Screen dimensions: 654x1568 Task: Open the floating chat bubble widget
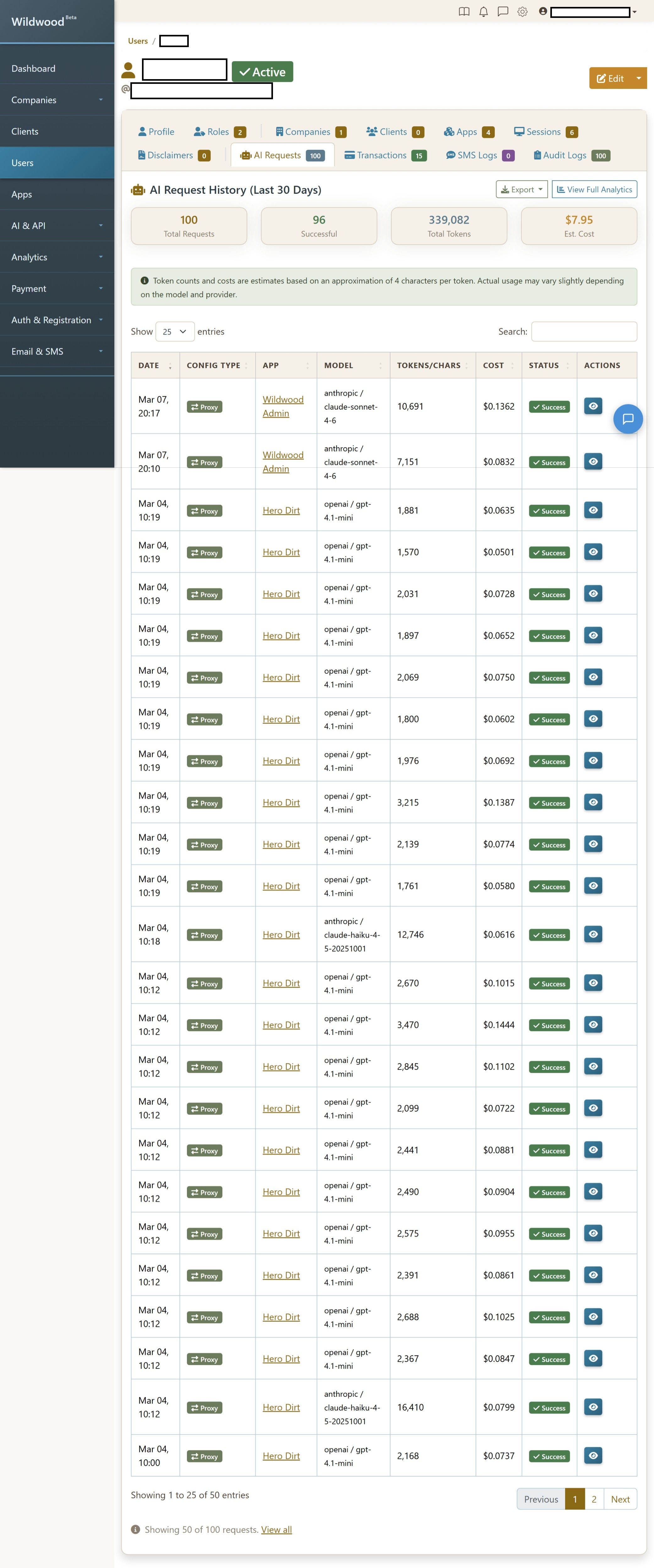coord(628,419)
